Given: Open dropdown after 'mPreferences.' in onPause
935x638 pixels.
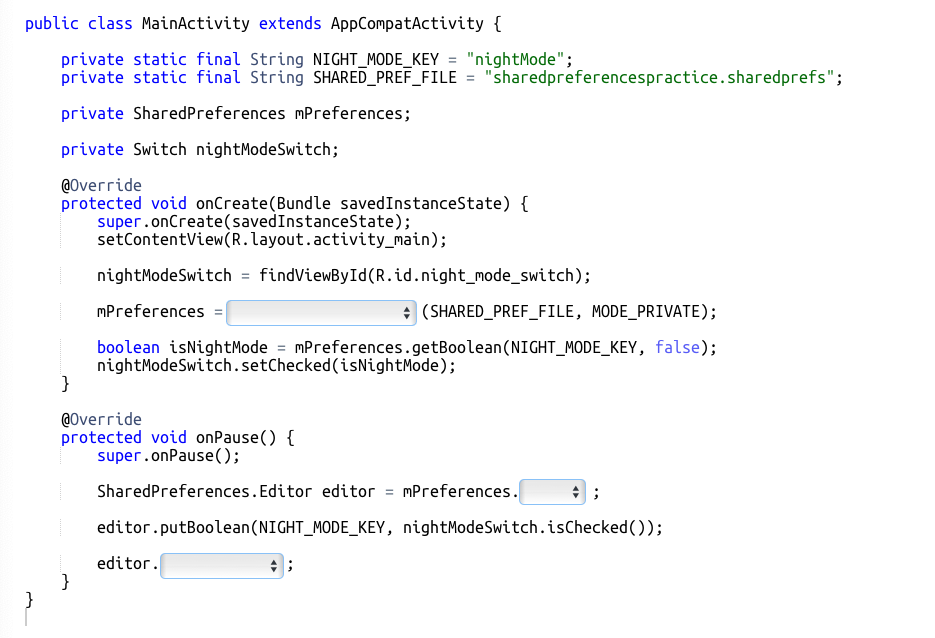Looking at the screenshot, I should coord(552,492).
